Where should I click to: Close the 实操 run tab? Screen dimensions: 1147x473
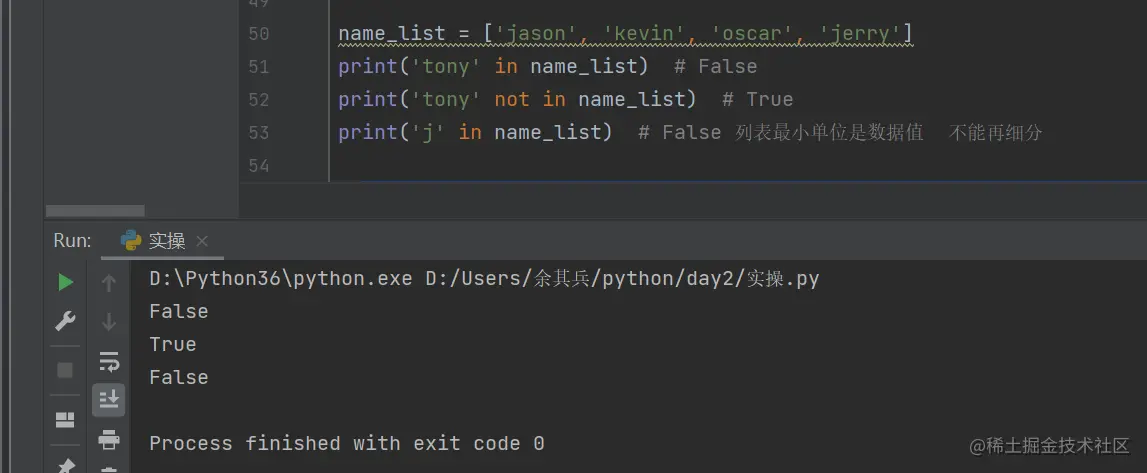tap(202, 241)
